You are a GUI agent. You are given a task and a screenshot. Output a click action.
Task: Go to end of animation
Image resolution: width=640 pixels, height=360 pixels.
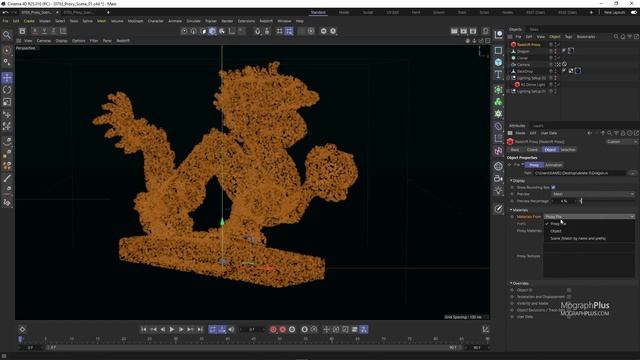200,329
